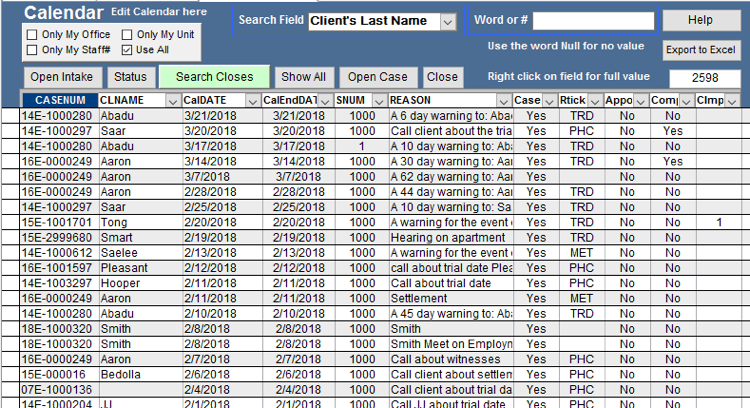
Task: Expand the Appo column dropdown arrow
Action: (640, 100)
